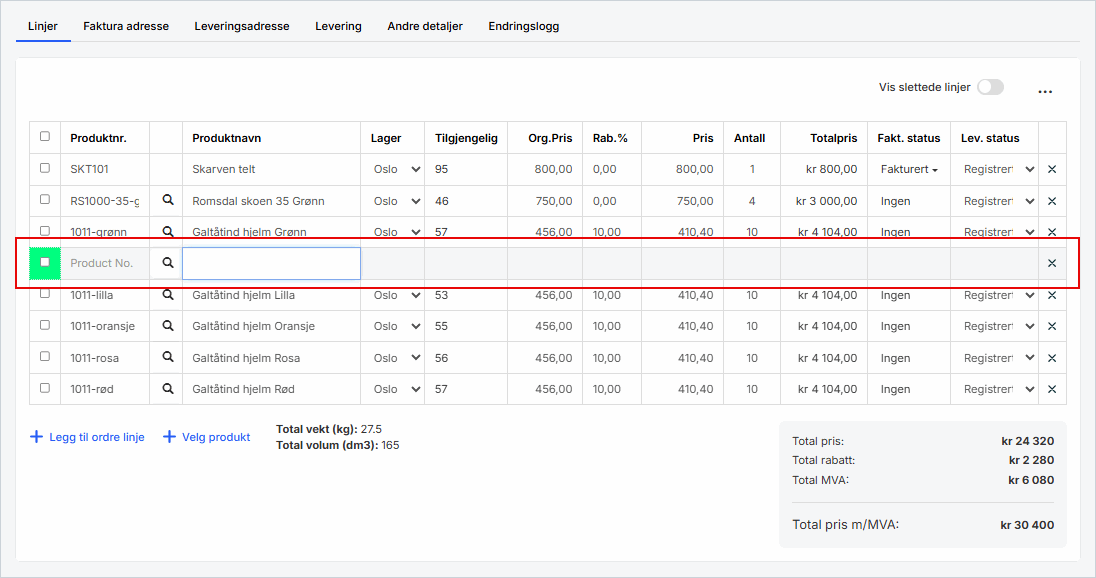Open Lev. status dropdown for 1011-rød
The width and height of the screenshot is (1096, 578).
coord(999,389)
